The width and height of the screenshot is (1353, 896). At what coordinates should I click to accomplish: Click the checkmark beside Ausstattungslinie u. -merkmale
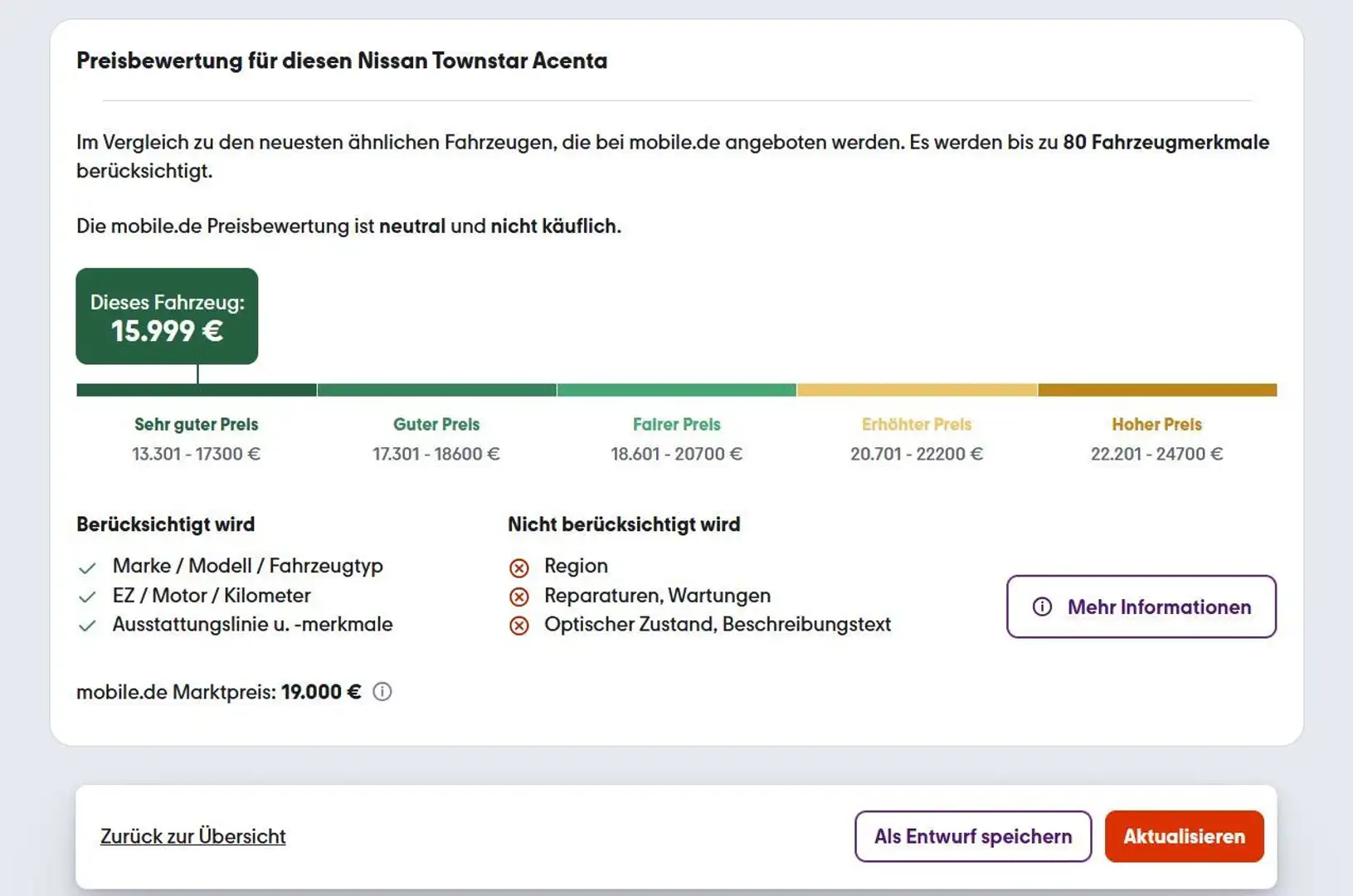point(87,626)
